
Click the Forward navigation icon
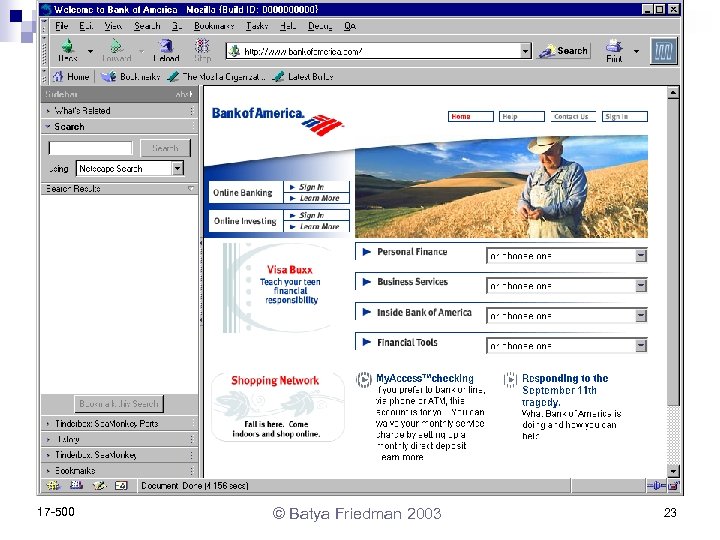coord(116,46)
